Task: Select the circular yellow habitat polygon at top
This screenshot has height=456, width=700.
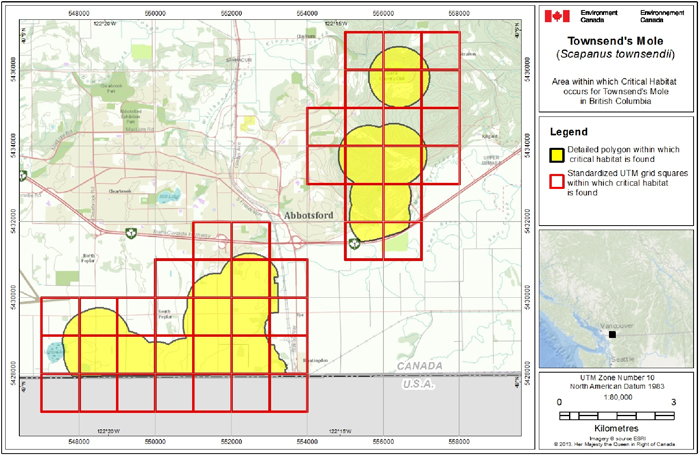Action: click(x=399, y=75)
